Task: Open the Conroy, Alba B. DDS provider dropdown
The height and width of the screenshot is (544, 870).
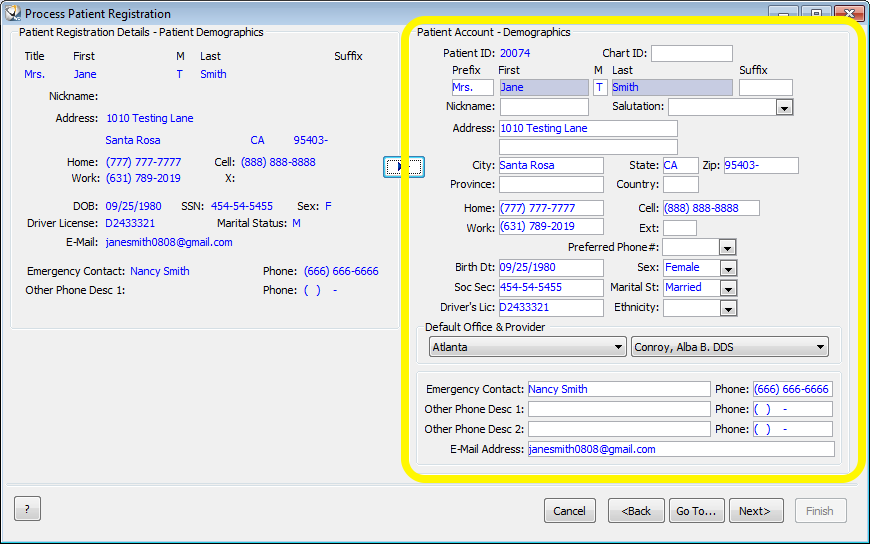Action: tap(730, 347)
